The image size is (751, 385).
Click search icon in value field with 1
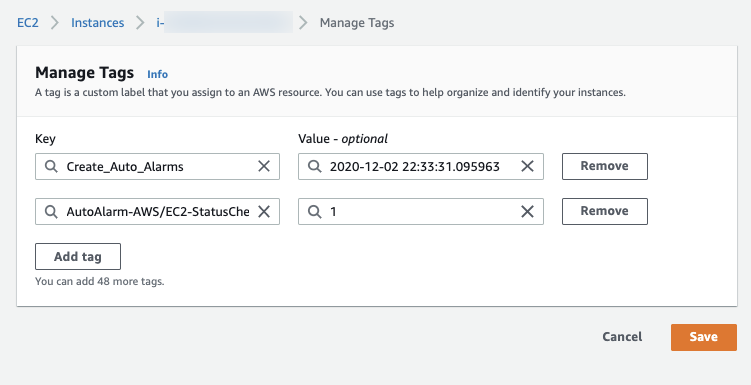[315, 211]
